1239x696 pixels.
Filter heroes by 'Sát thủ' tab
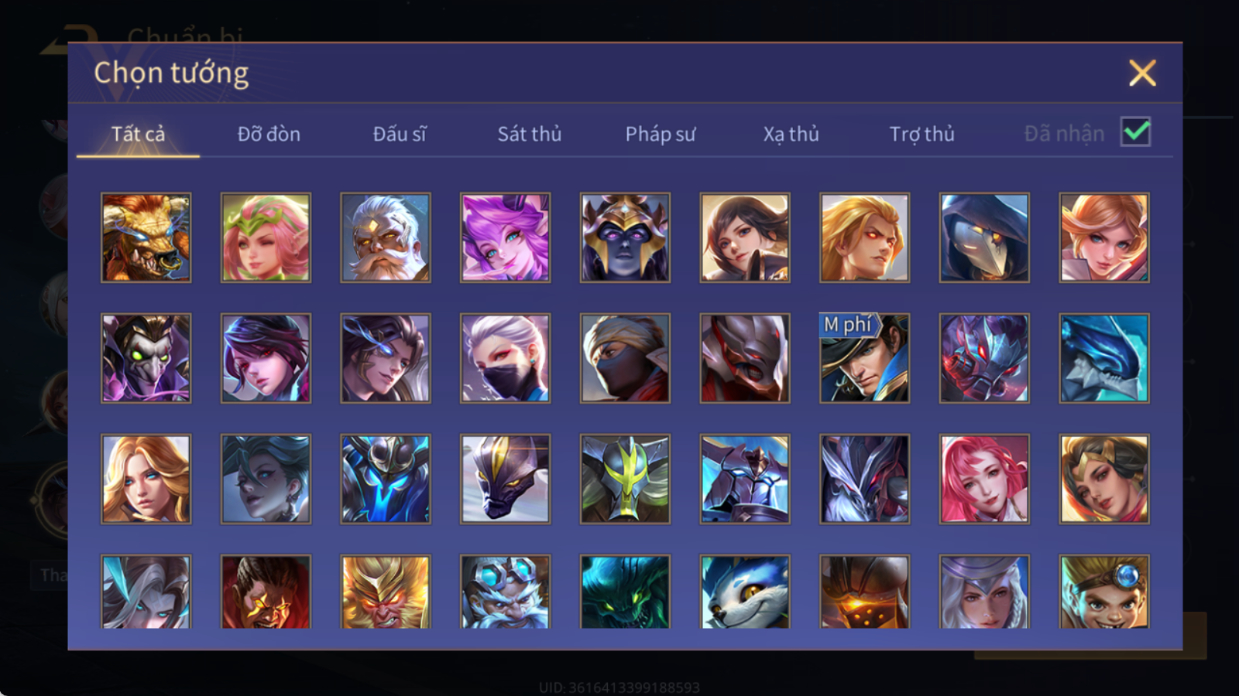point(529,134)
